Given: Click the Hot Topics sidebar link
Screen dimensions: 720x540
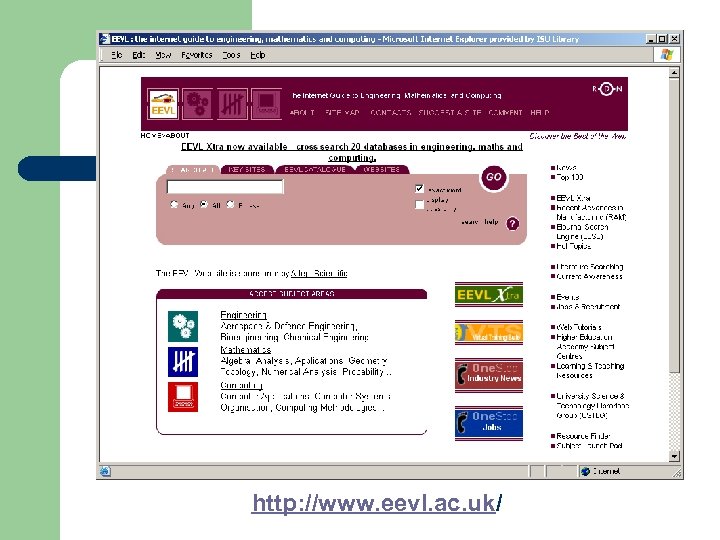Looking at the screenshot, I should (574, 246).
